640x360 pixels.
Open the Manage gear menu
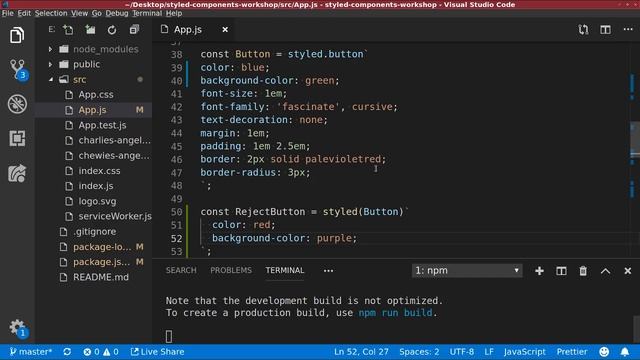[17, 327]
